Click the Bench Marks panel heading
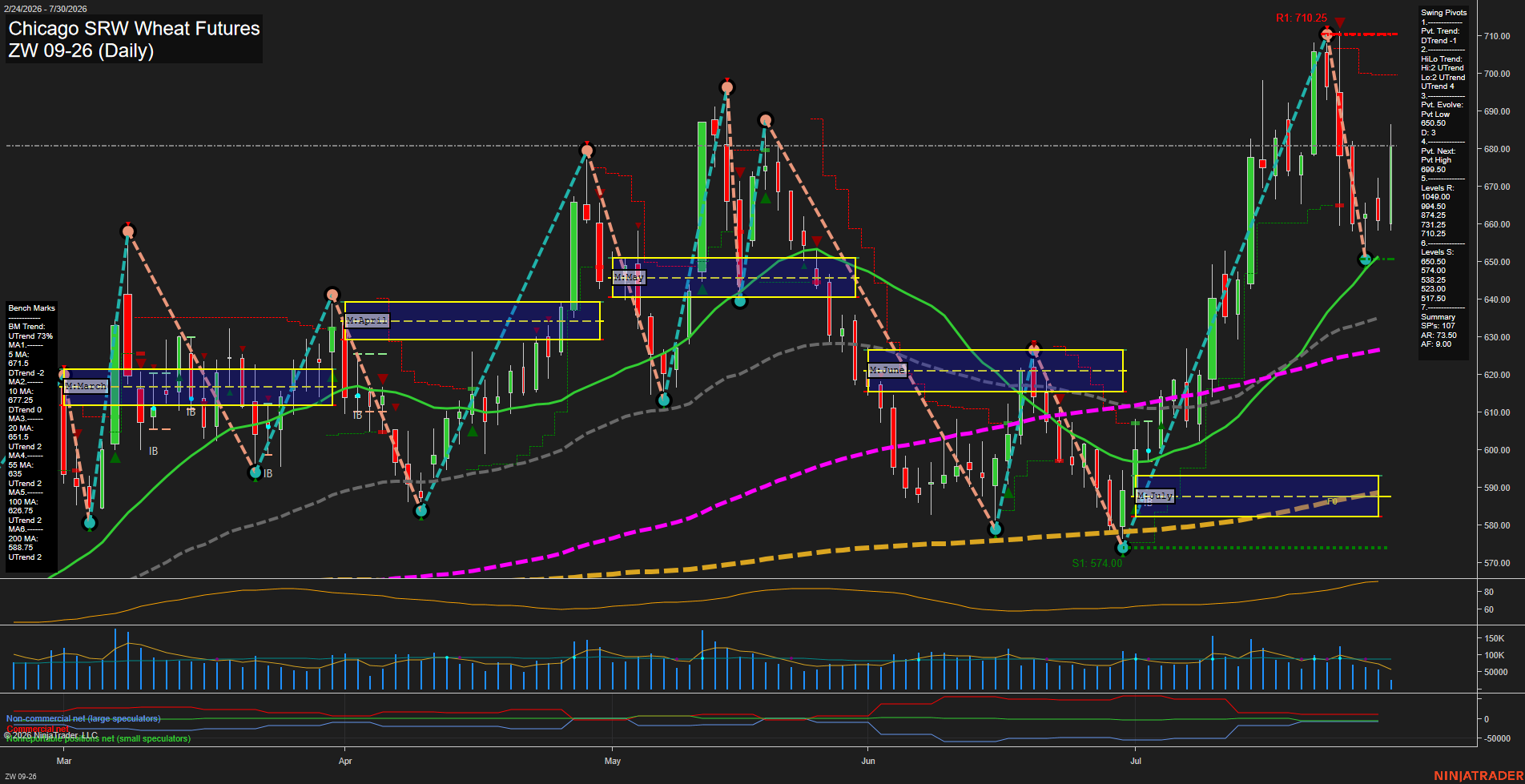Viewport: 1525px width, 784px height. point(32,308)
